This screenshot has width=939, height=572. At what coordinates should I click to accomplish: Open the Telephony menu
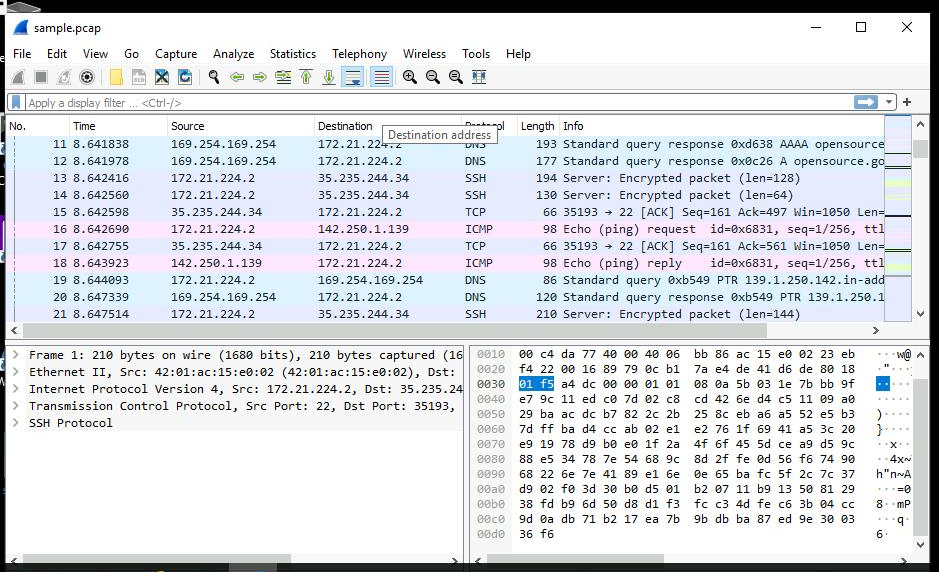pos(359,54)
